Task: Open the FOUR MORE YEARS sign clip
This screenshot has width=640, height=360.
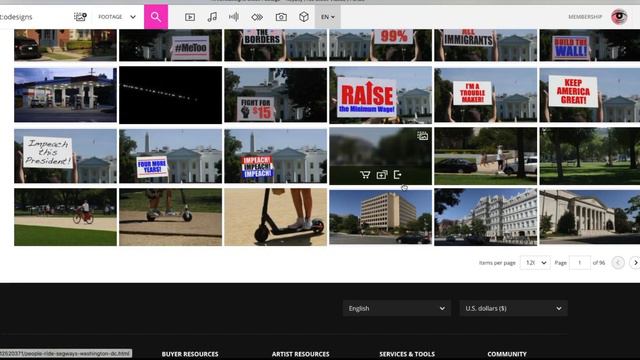Action: point(171,156)
